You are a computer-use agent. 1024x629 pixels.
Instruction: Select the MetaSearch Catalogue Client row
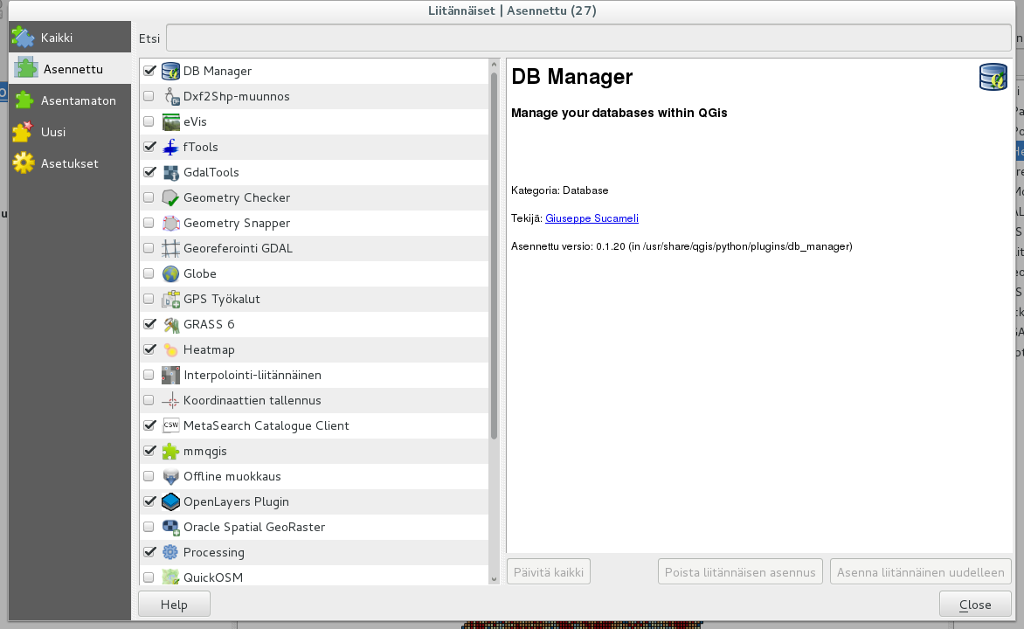click(314, 426)
